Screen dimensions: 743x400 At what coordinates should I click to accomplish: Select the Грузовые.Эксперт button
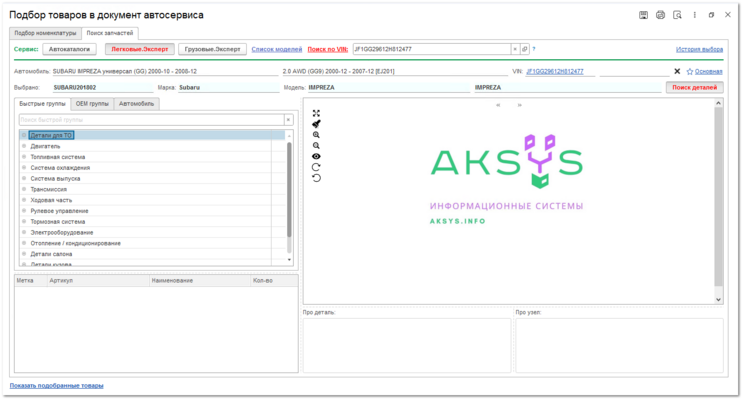point(212,49)
